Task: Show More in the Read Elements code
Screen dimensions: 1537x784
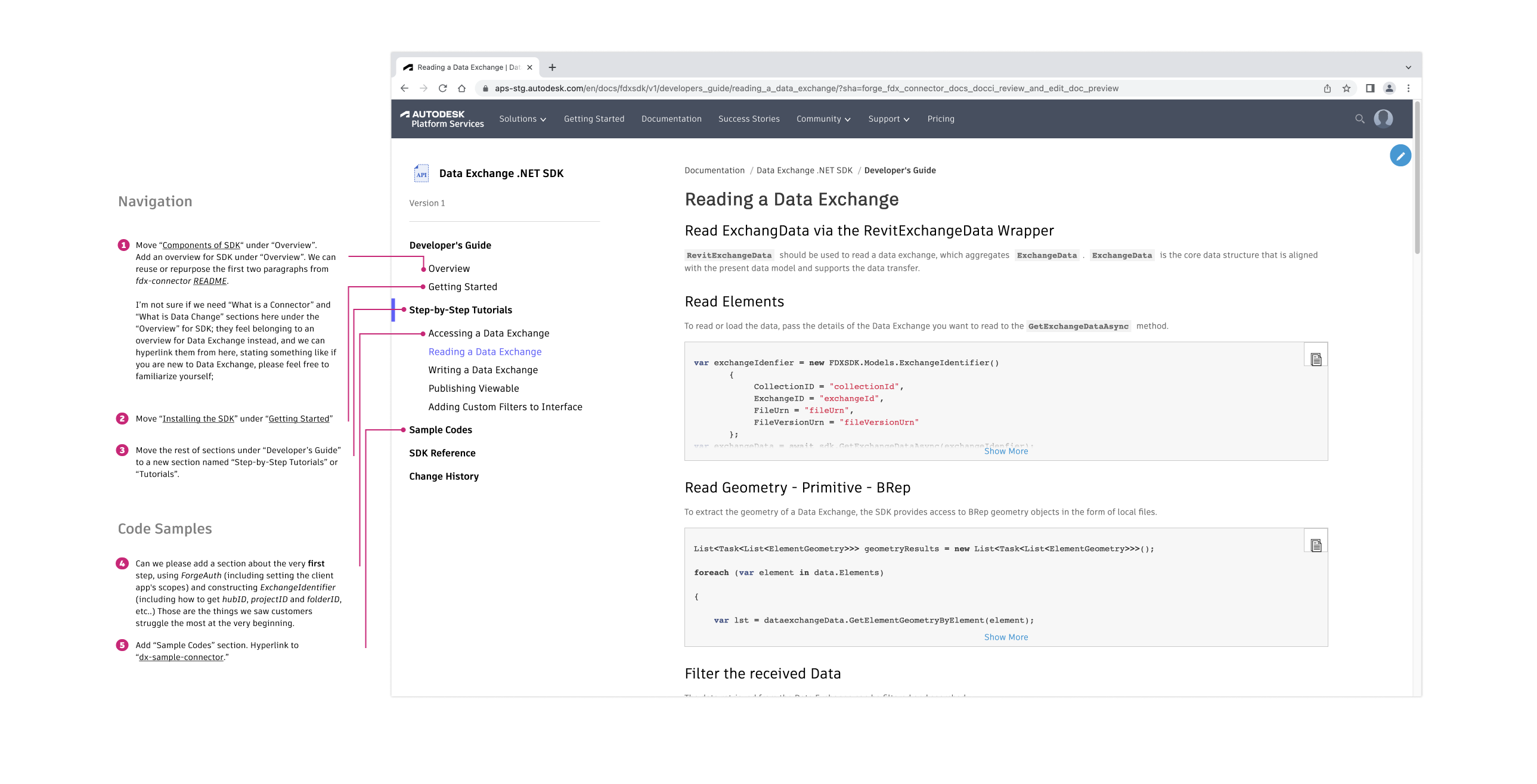Action: pos(1006,452)
